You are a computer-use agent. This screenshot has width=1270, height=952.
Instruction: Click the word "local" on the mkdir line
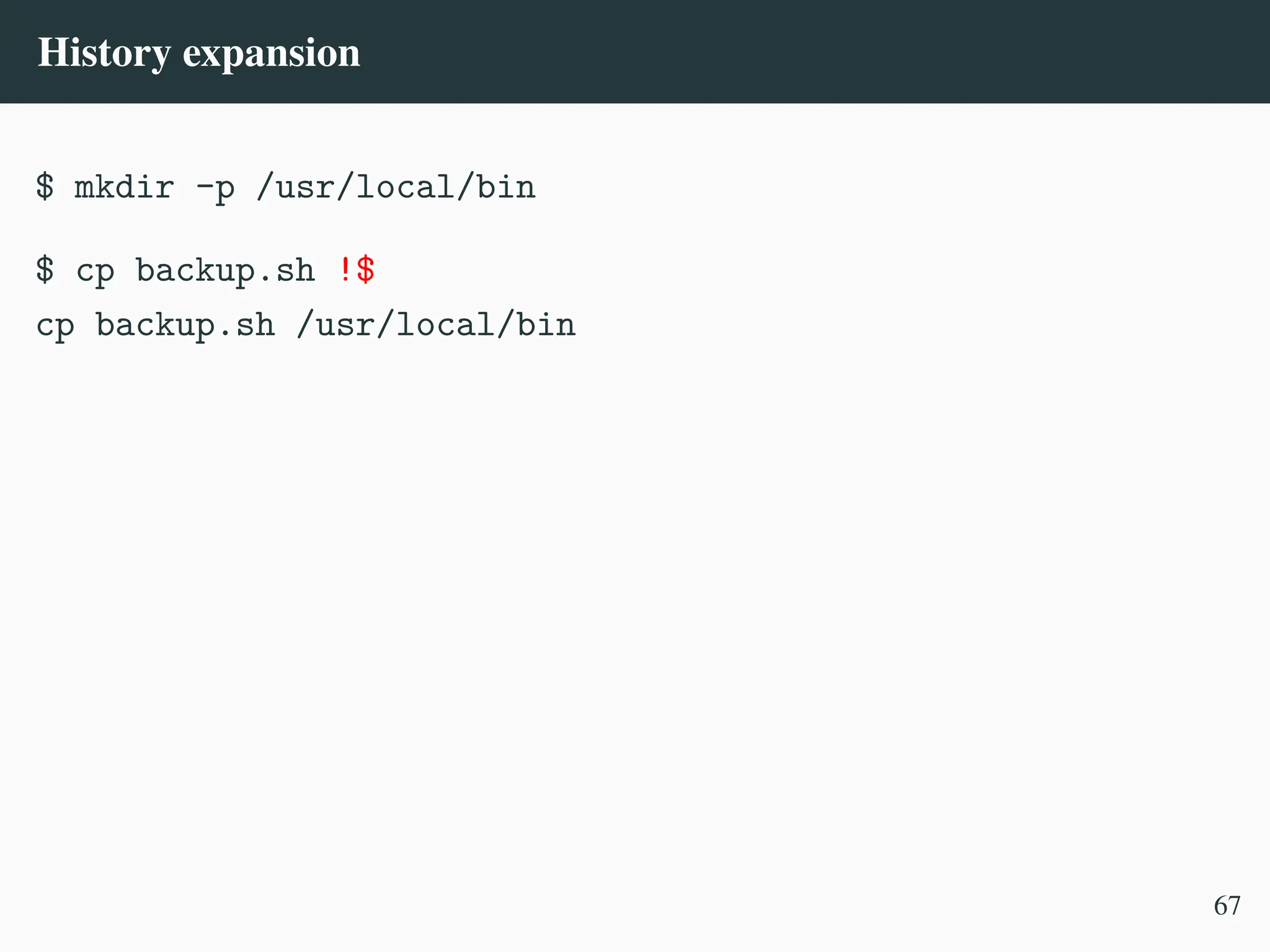(x=406, y=187)
